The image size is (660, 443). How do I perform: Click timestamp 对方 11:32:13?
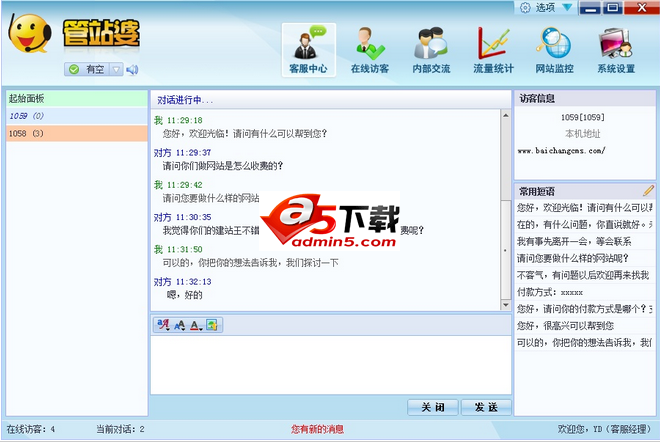(182, 282)
